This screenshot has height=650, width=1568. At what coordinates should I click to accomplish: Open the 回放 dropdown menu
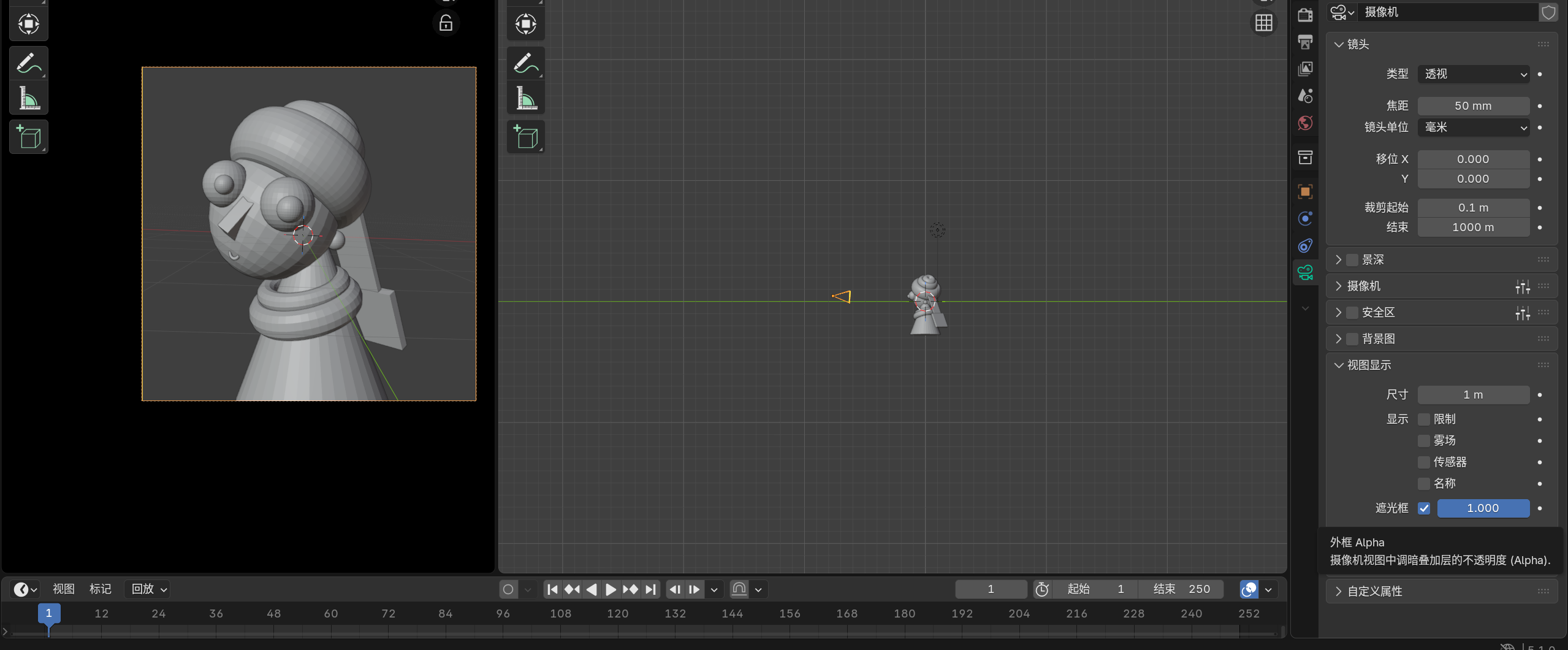[148, 589]
